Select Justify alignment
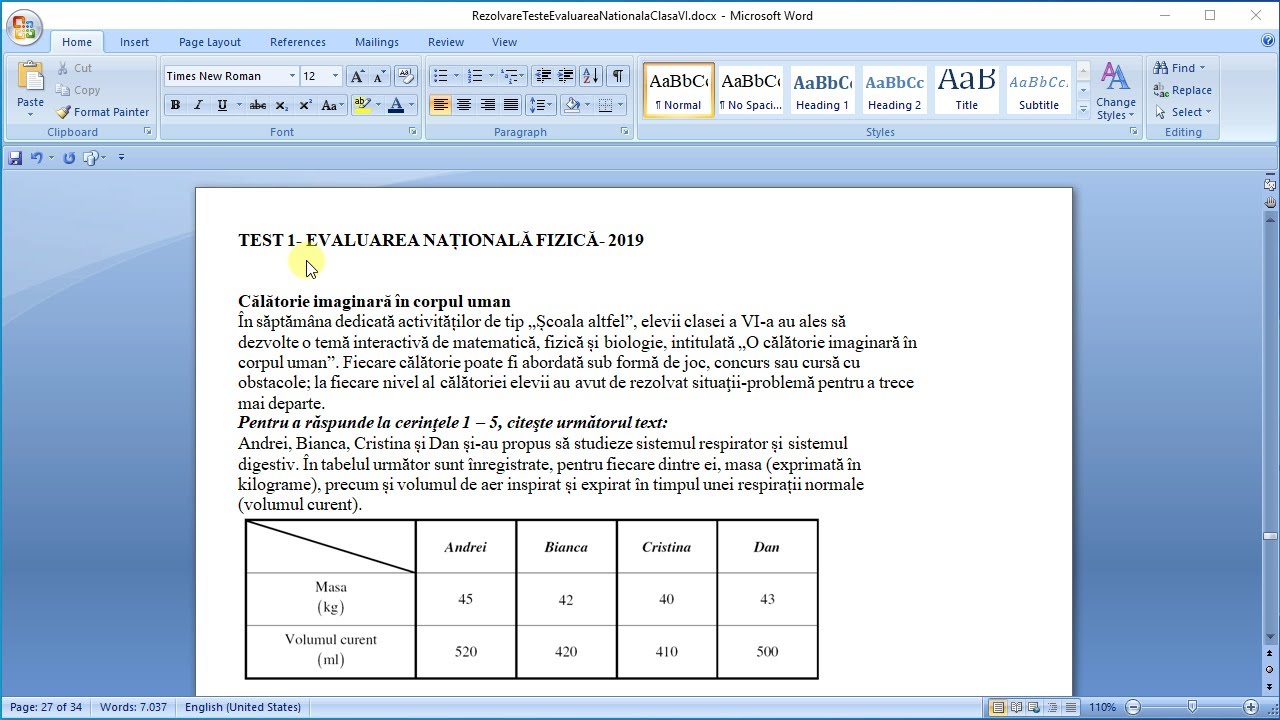This screenshot has height=720, width=1280. (x=511, y=105)
